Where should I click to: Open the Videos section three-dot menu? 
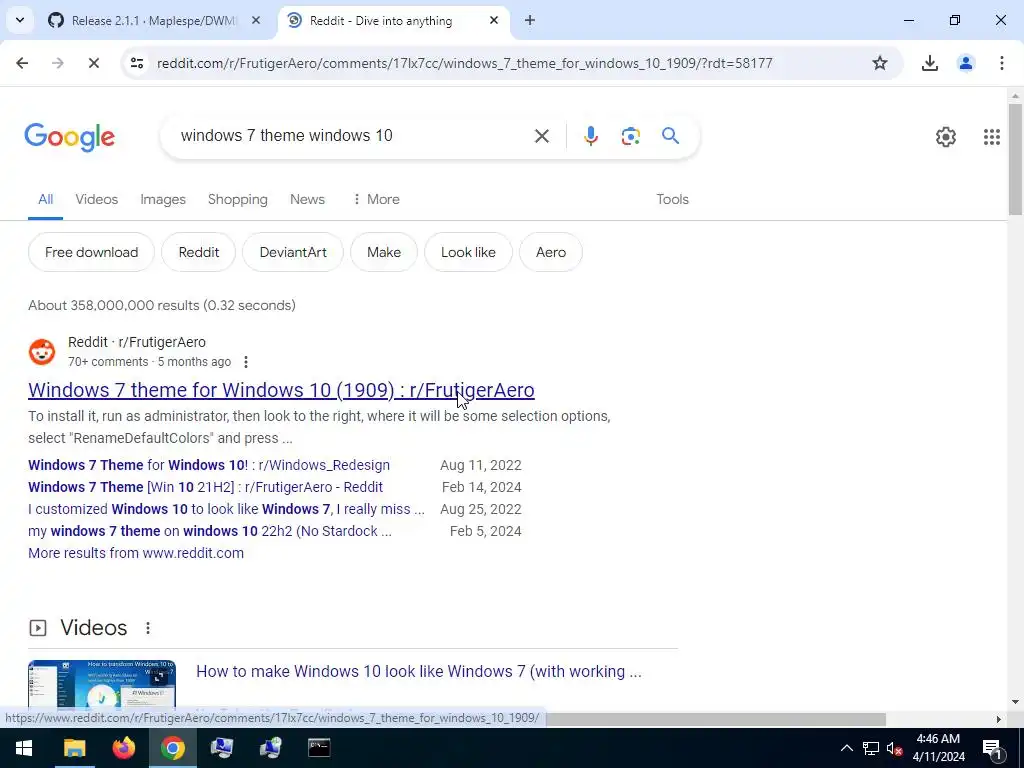click(x=148, y=628)
